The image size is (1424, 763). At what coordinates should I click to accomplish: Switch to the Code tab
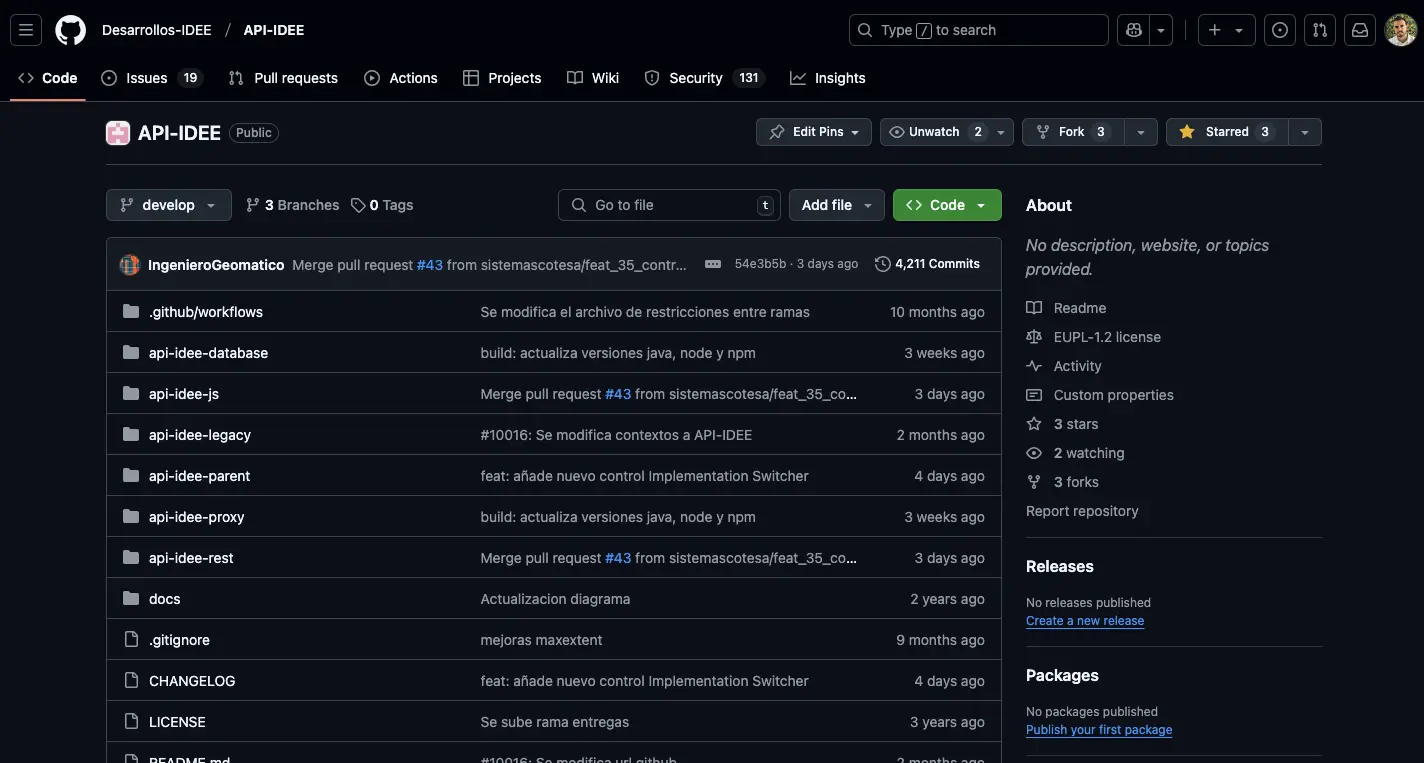coord(48,78)
